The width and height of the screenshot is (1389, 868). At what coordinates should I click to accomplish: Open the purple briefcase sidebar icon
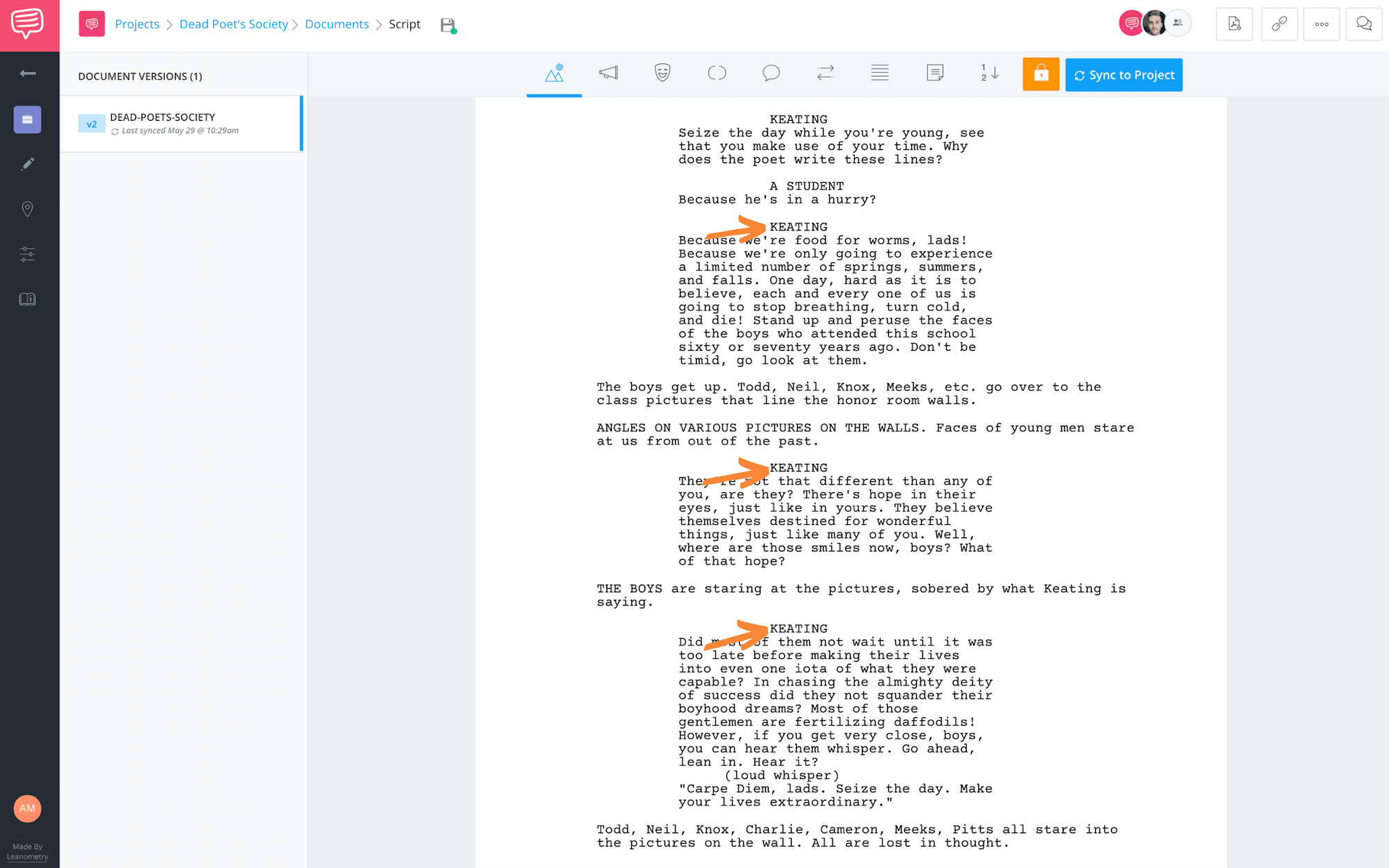[x=28, y=119]
